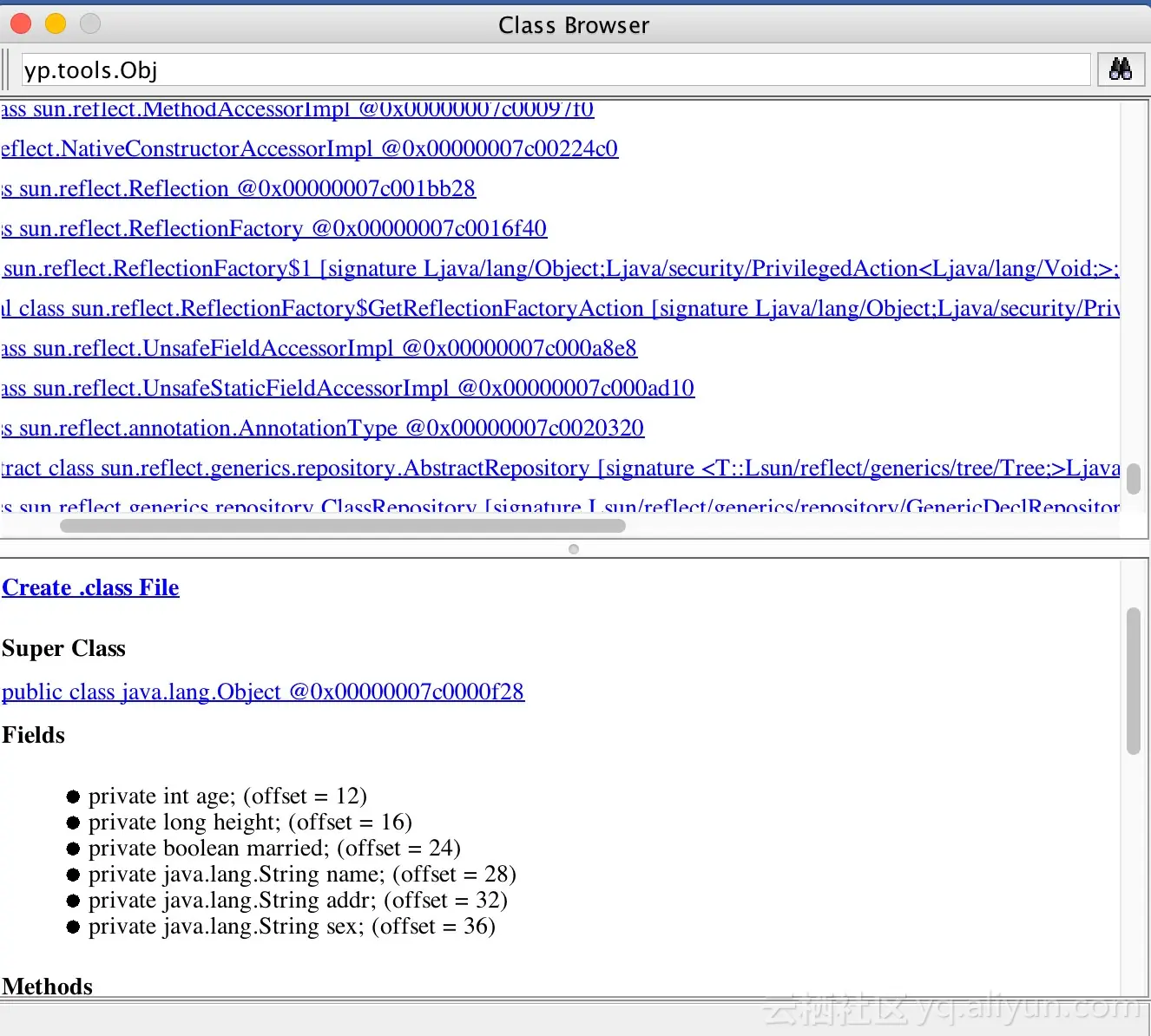The height and width of the screenshot is (1036, 1151).
Task: Open the NativeConstructorAccessorImpl class link
Action: [x=310, y=148]
